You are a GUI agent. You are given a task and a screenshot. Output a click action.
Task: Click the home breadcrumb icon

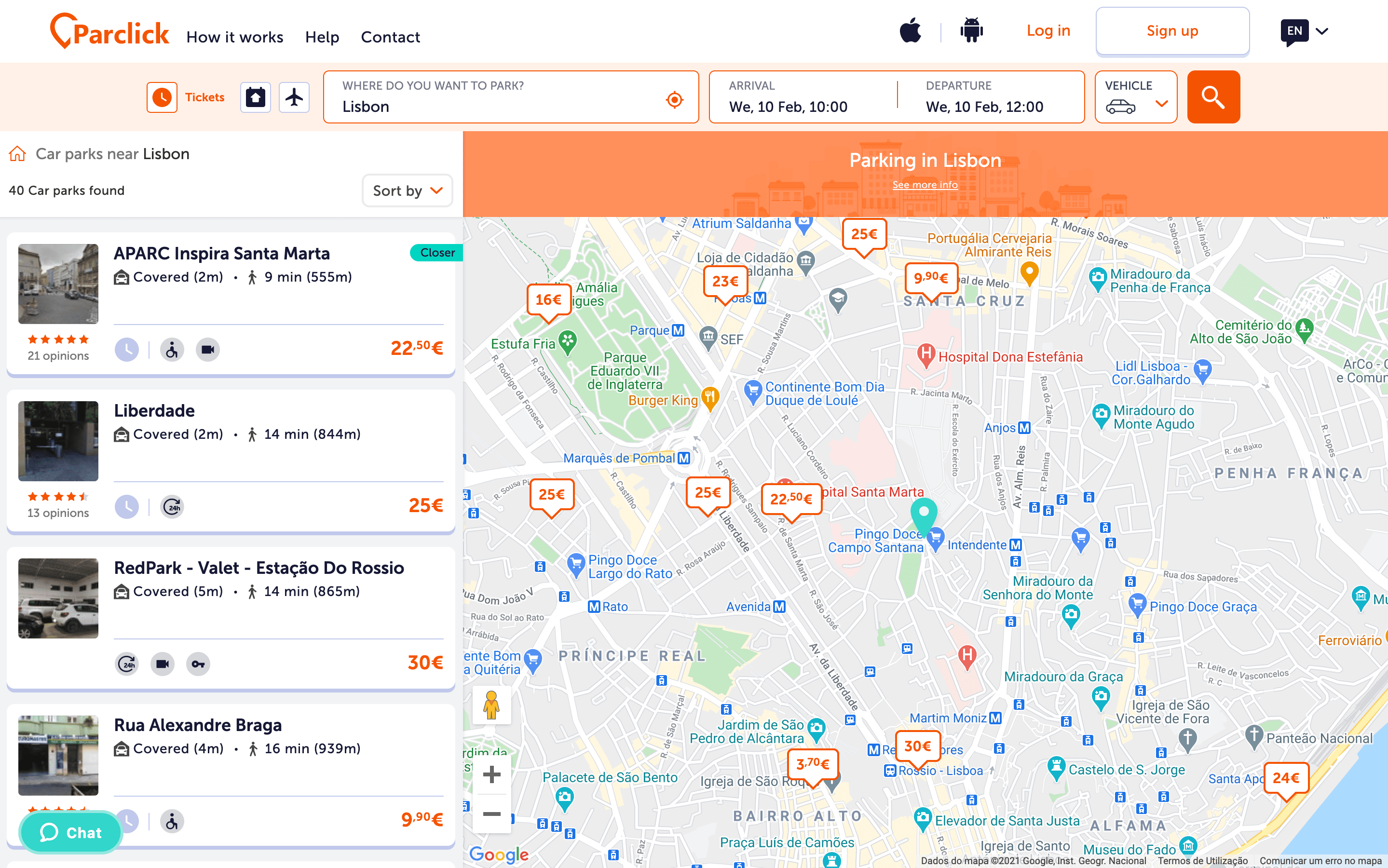coord(17,154)
